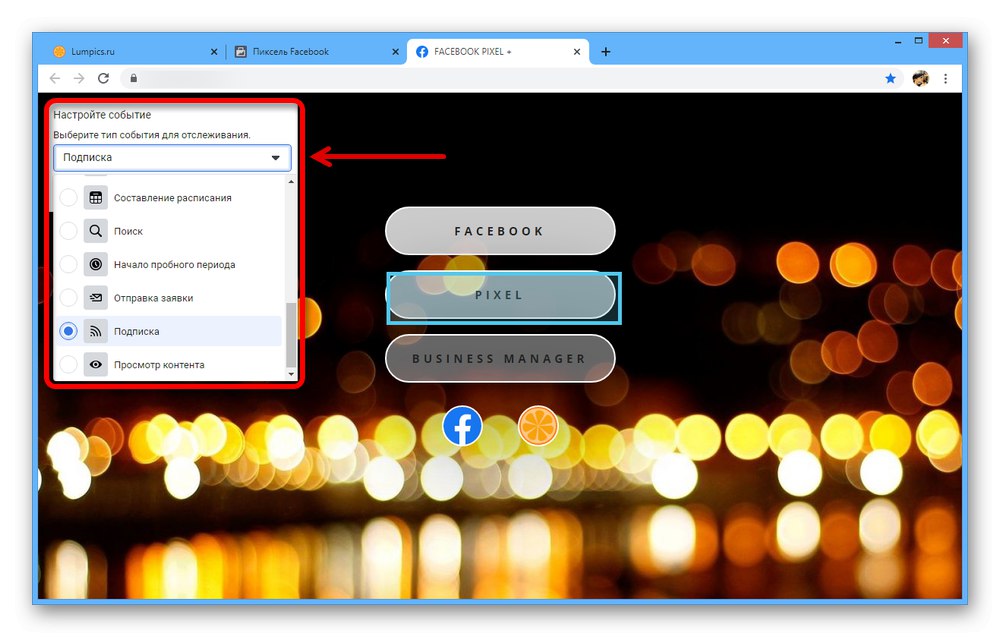Screen dimensions: 1000x637
Task: Click the event list scrollbar thumb
Action: [x=291, y=335]
